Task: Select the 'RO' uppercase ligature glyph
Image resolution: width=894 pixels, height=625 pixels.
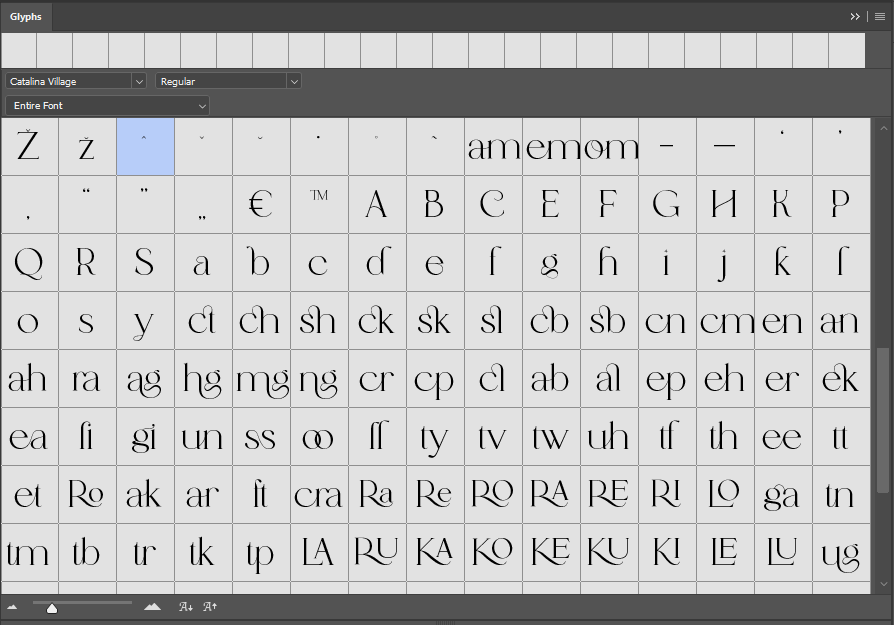Action: tap(494, 495)
